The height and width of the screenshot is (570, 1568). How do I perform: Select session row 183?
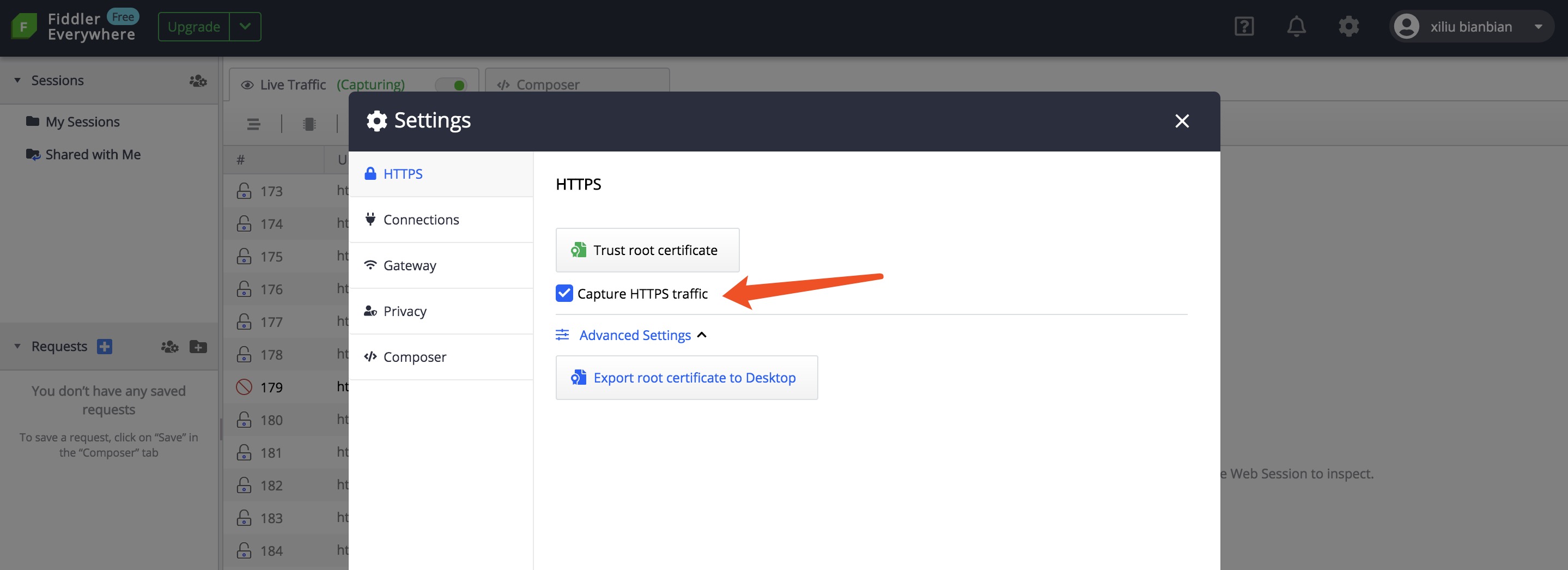286,518
